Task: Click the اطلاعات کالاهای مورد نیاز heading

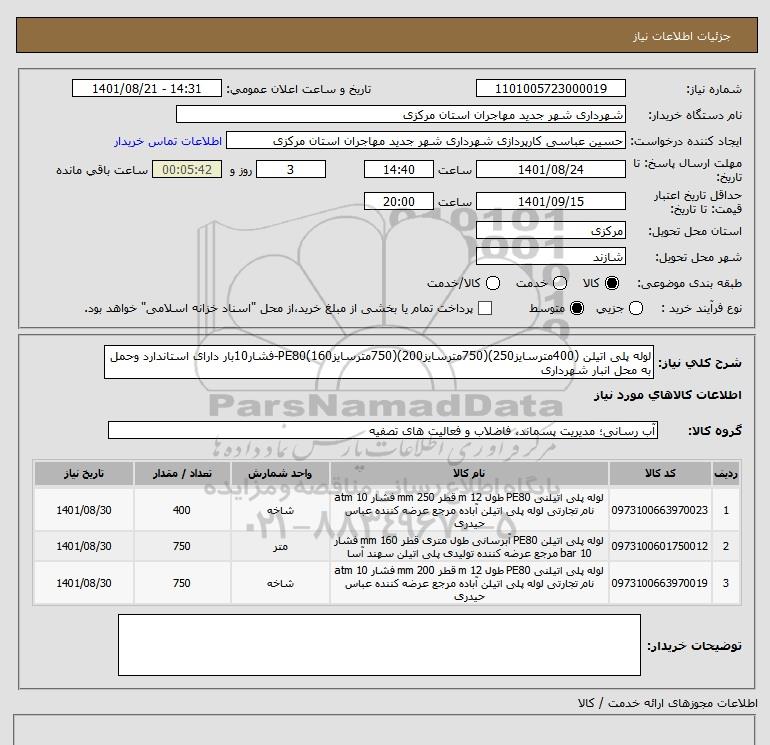Action: point(668,395)
